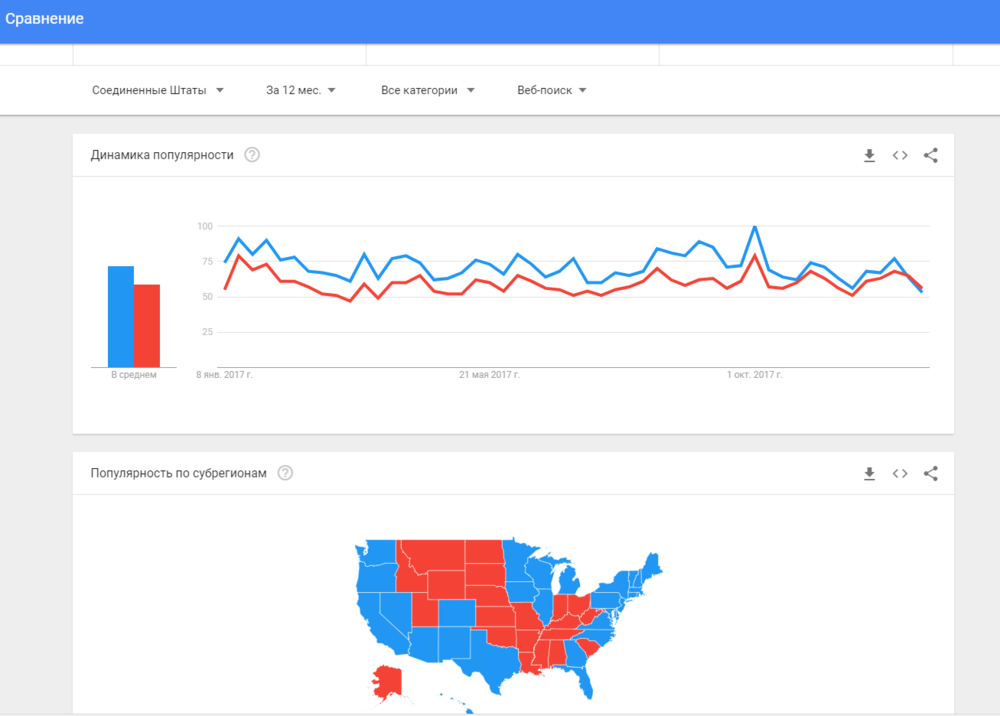Download the Популярность по субрегионам data
Viewport: 1000px width, 716px height.
click(869, 473)
